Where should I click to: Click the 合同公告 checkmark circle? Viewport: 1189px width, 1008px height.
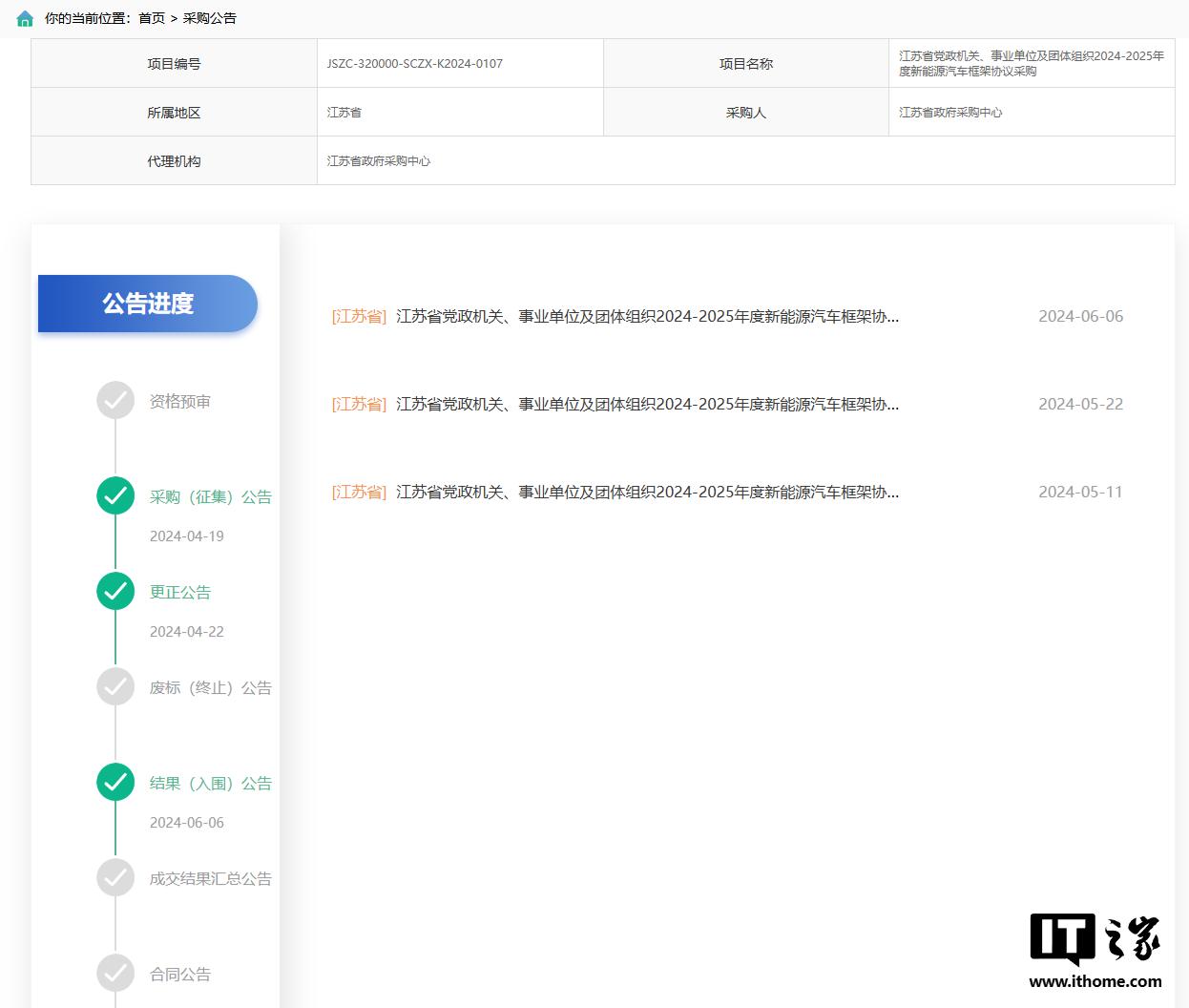pyautogui.click(x=115, y=974)
